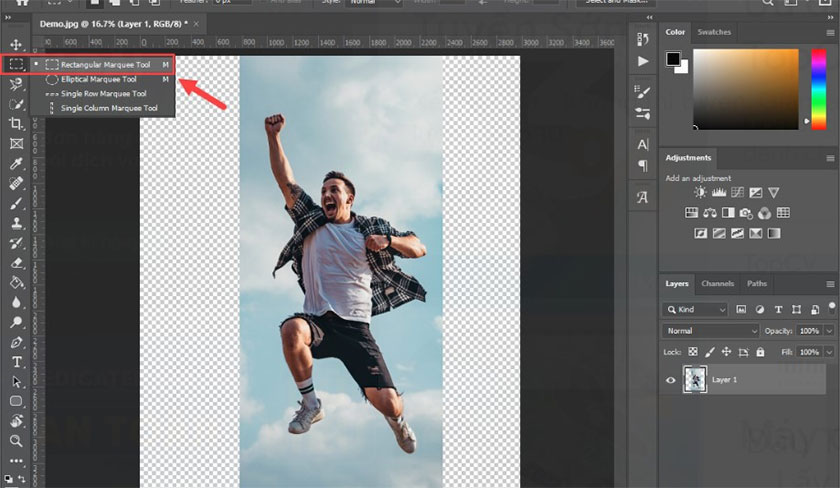Toggle the adjustment layers filter
Image resolution: width=840 pixels, height=488 pixels.
pos(760,309)
